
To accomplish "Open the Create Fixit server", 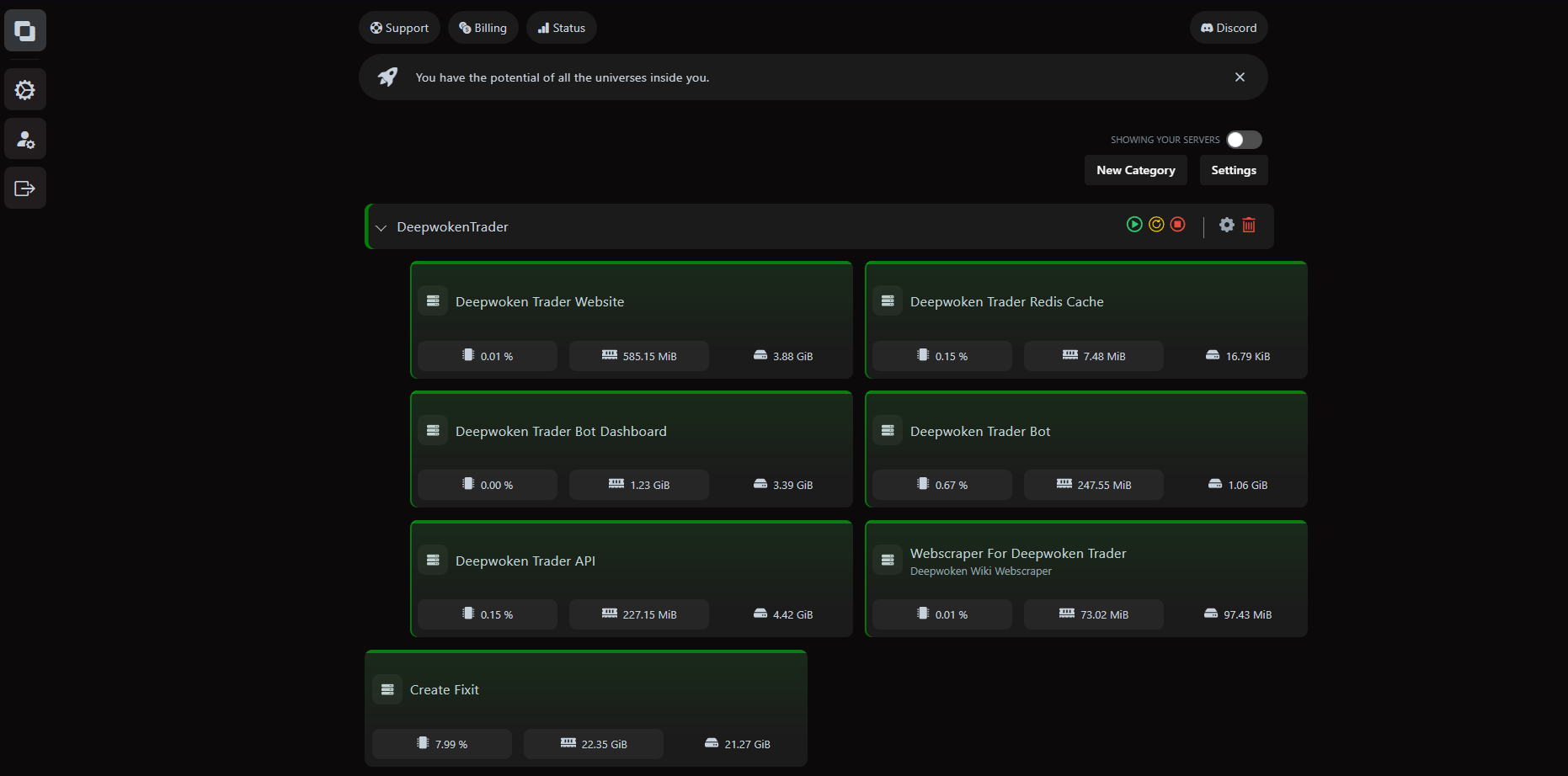I will tap(586, 709).
